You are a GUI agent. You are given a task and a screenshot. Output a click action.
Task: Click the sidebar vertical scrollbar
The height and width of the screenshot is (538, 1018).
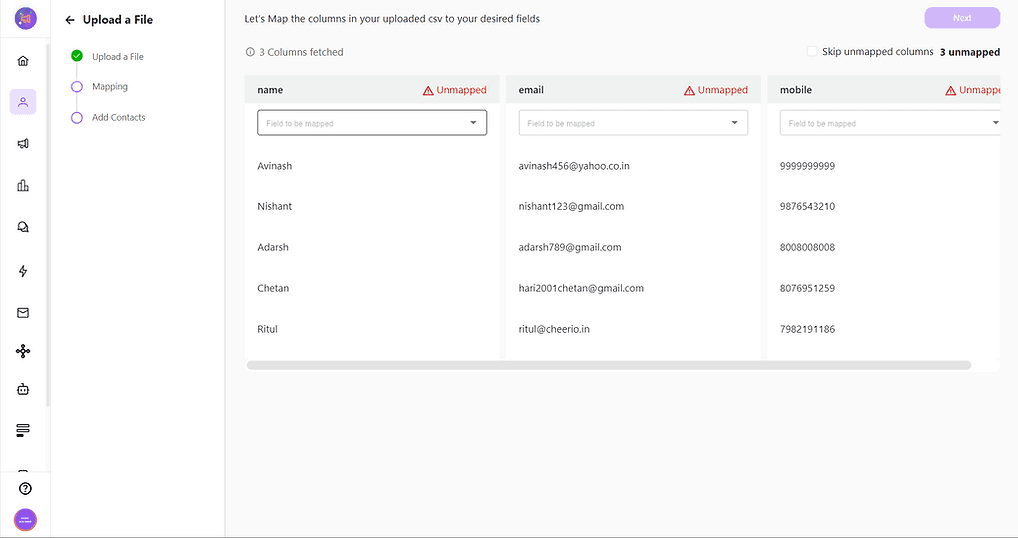(x=47, y=225)
